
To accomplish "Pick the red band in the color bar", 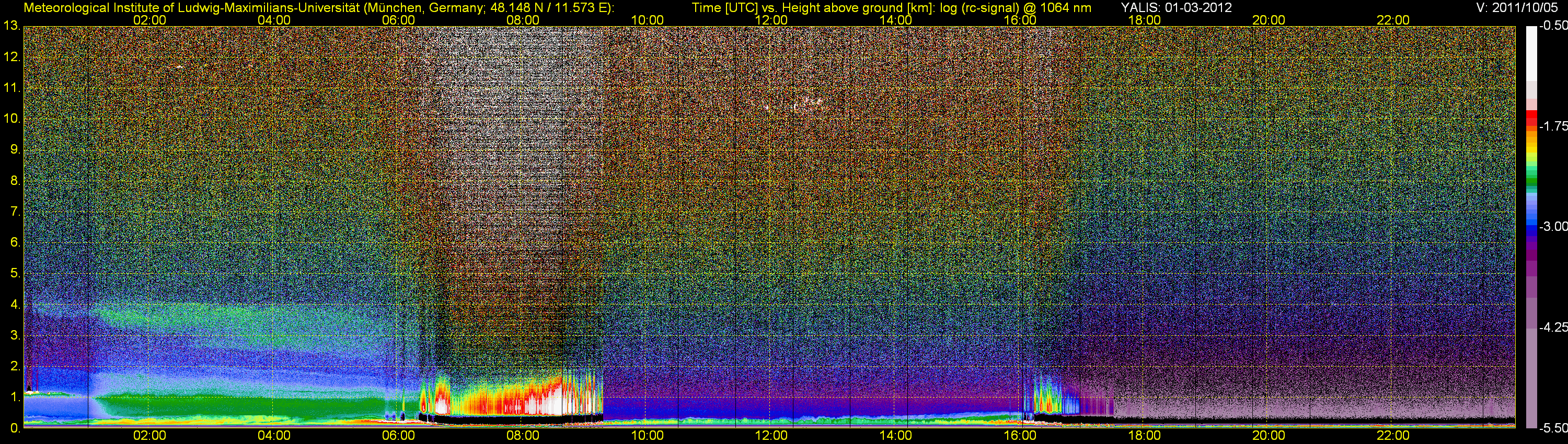I will [1531, 118].
